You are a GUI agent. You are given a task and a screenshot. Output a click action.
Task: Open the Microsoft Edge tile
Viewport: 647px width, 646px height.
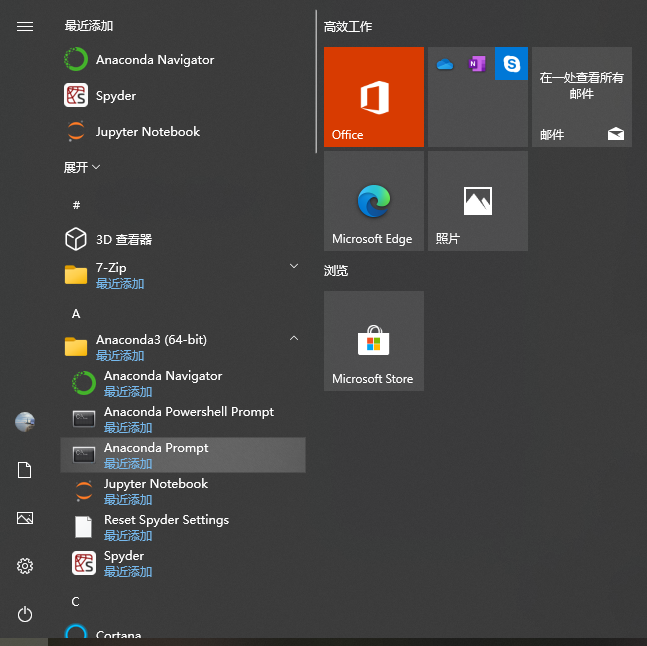(x=374, y=201)
